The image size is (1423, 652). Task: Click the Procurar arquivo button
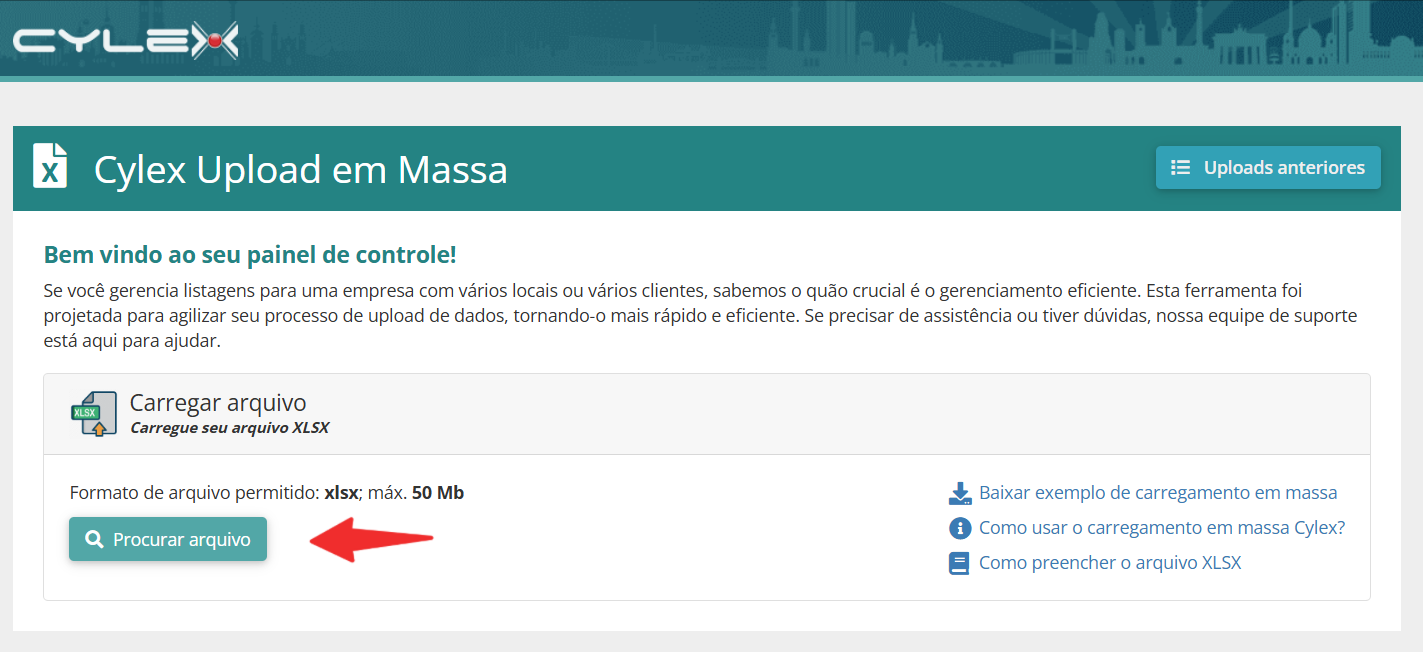[168, 539]
